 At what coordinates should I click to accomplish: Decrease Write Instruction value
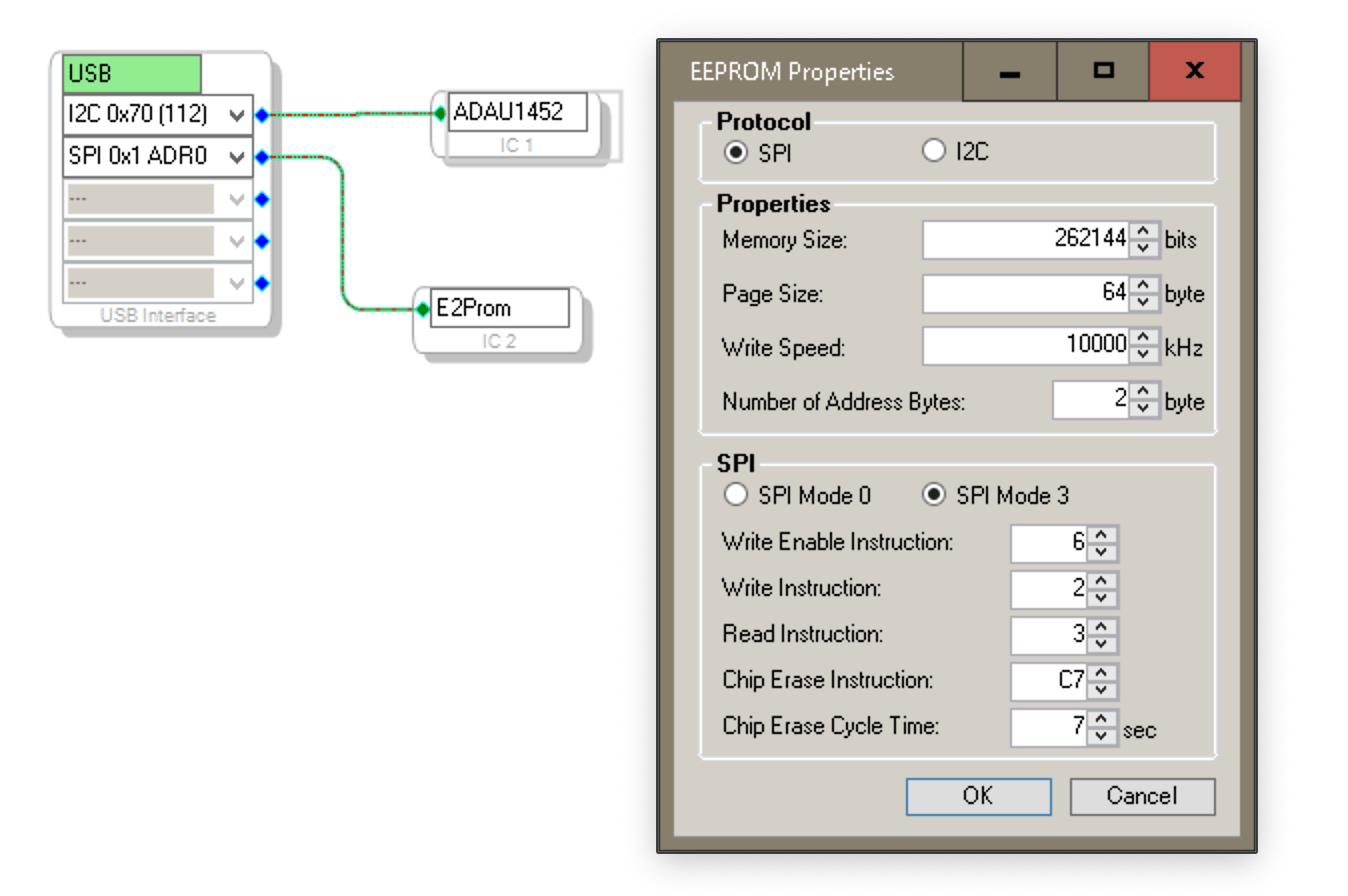[1102, 598]
